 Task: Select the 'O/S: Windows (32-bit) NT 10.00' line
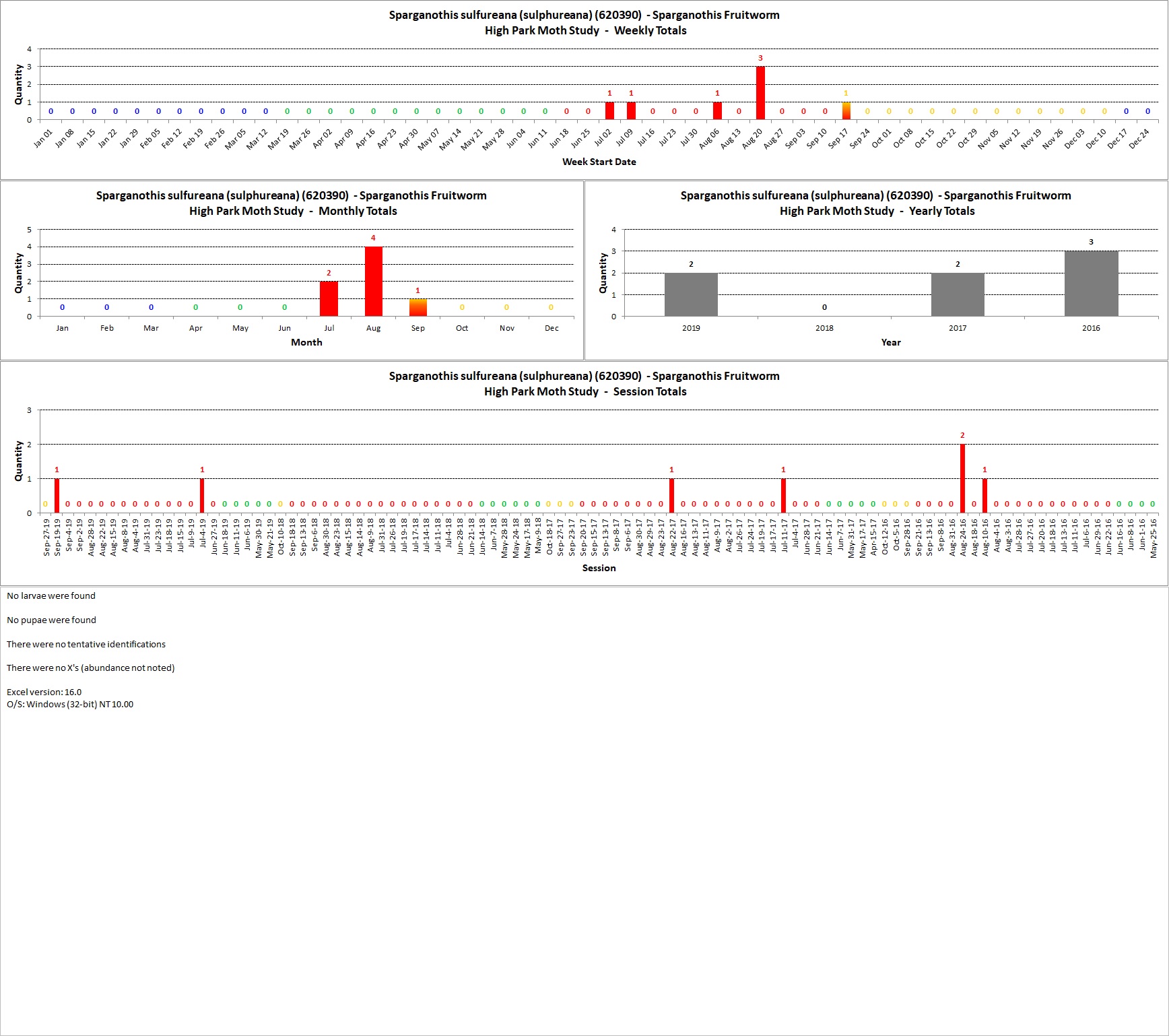70,705
